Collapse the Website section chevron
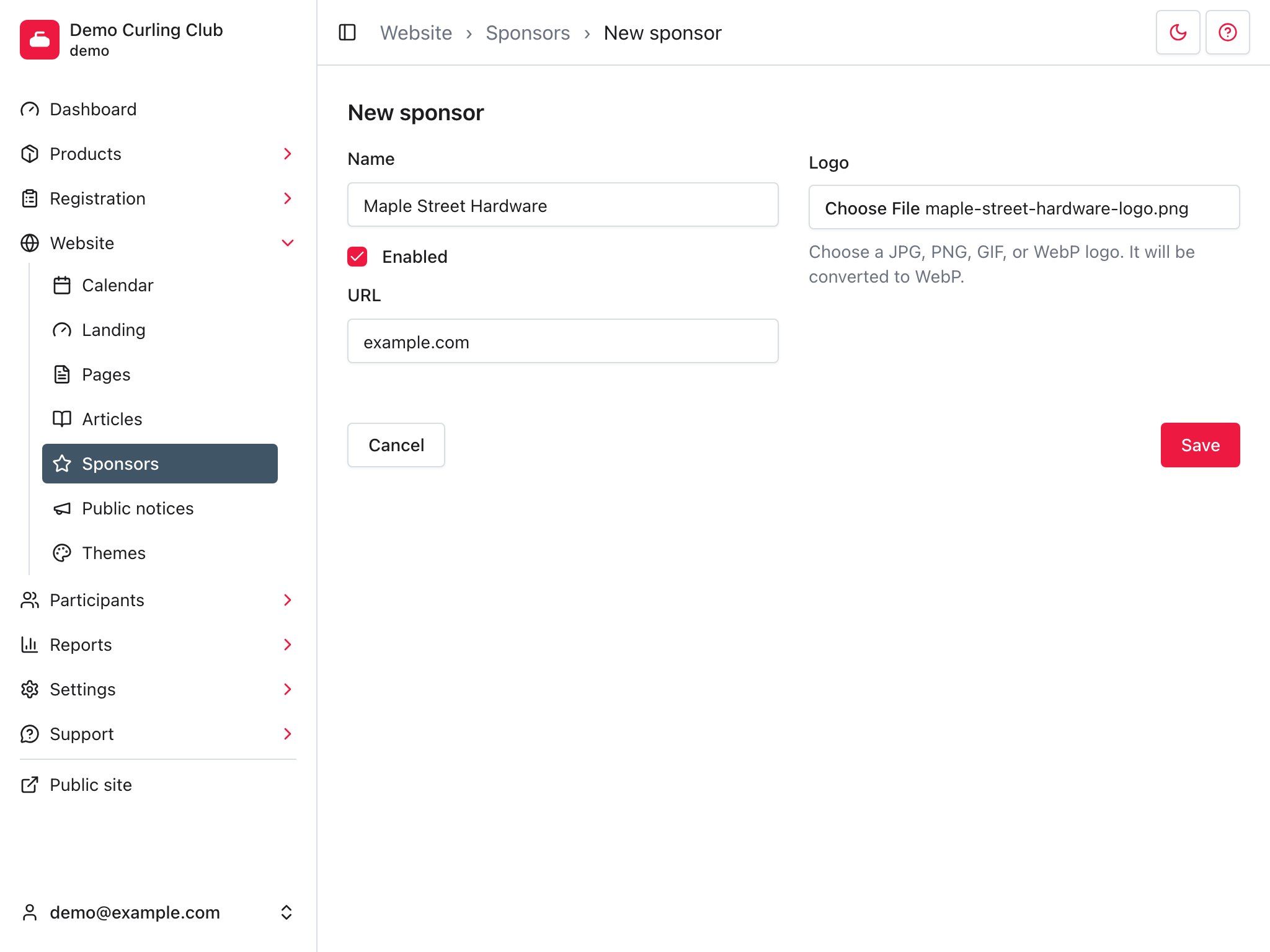1270x952 pixels. pyautogui.click(x=287, y=243)
